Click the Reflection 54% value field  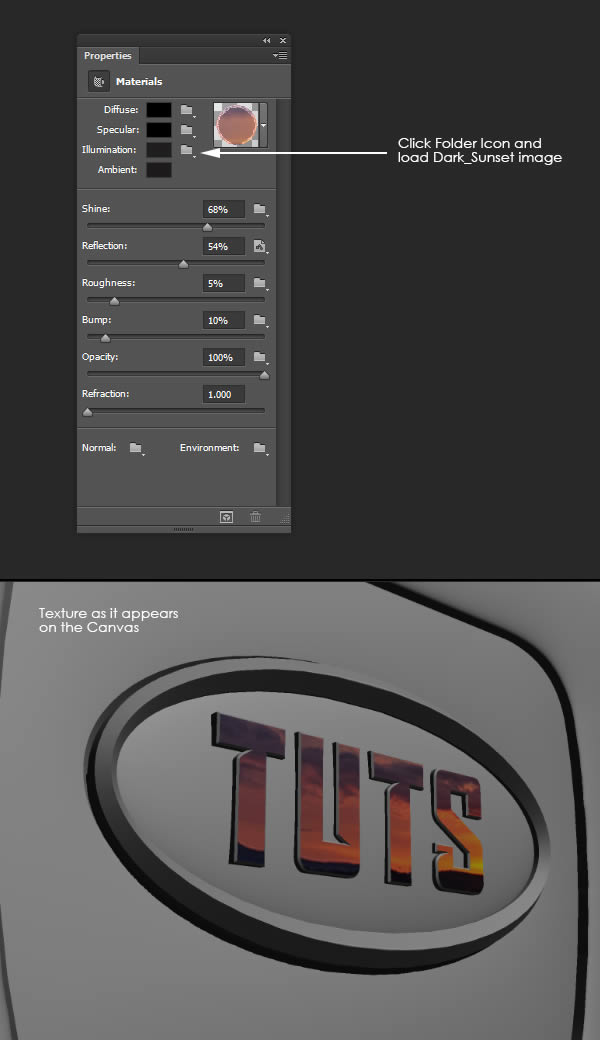(x=223, y=247)
